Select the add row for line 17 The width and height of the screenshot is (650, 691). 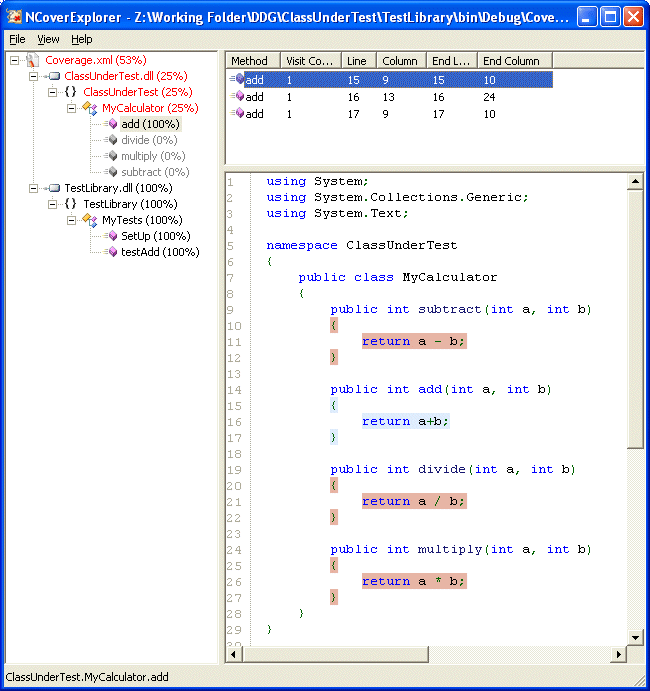tap(389, 114)
